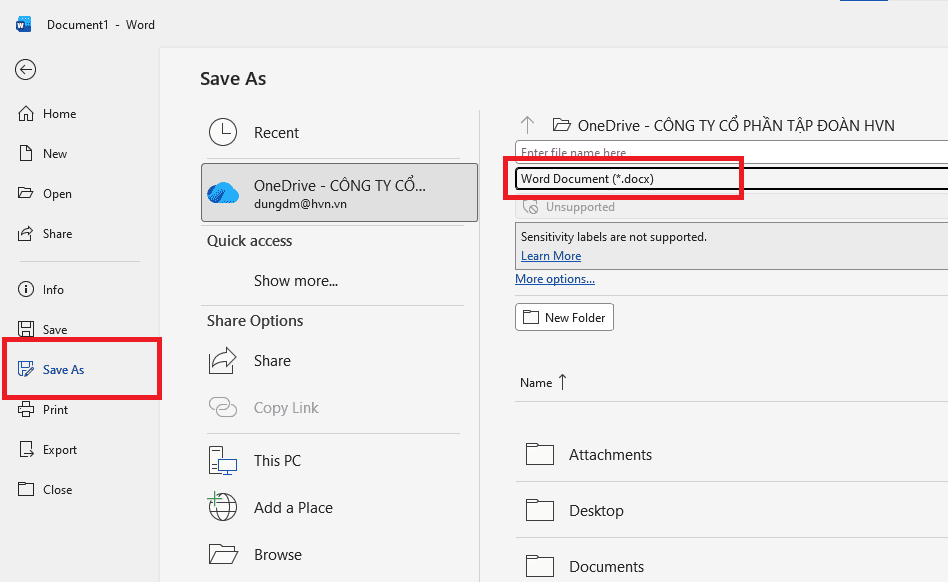The image size is (948, 582).
Task: Click the 'Share Options' heading text
Action: click(255, 320)
